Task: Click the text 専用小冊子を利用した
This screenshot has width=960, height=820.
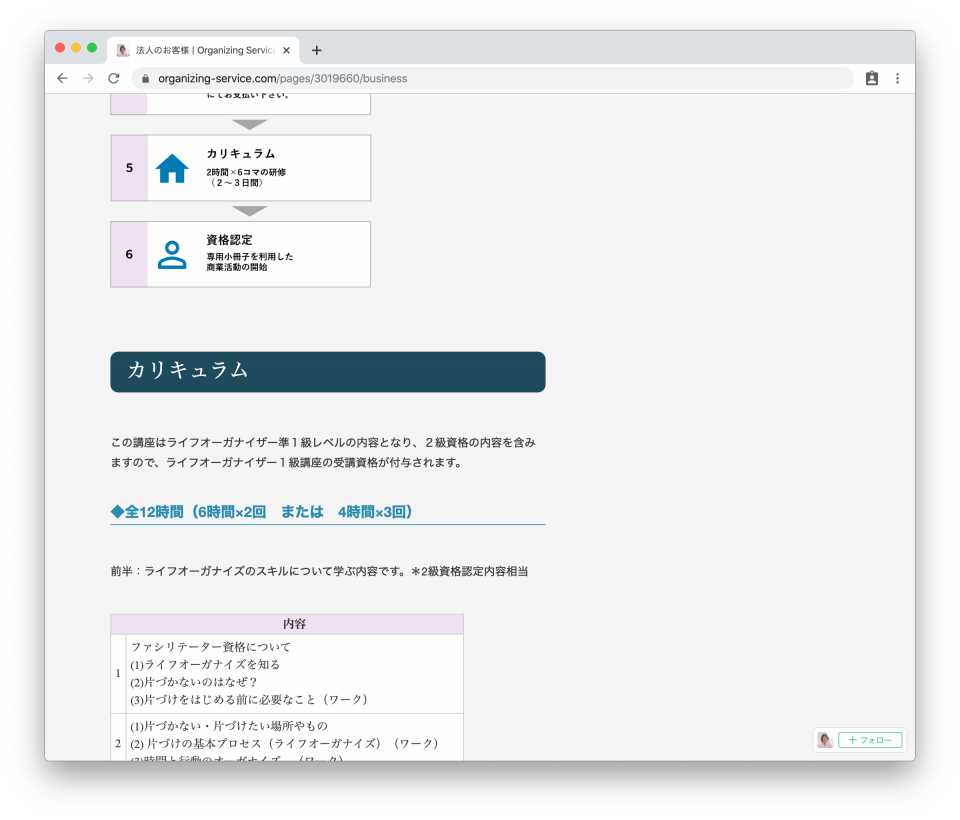Action: coord(250,257)
